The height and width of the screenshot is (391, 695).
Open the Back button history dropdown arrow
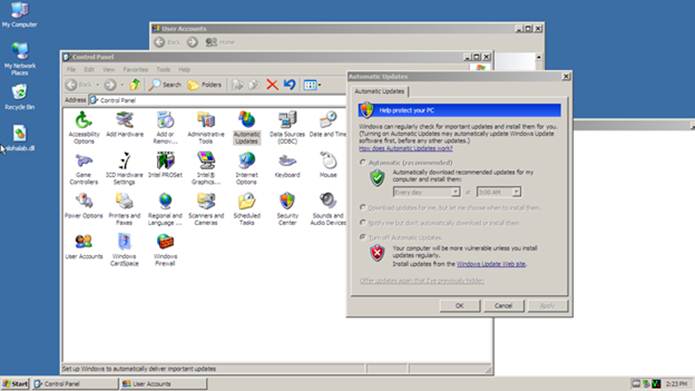[98, 85]
